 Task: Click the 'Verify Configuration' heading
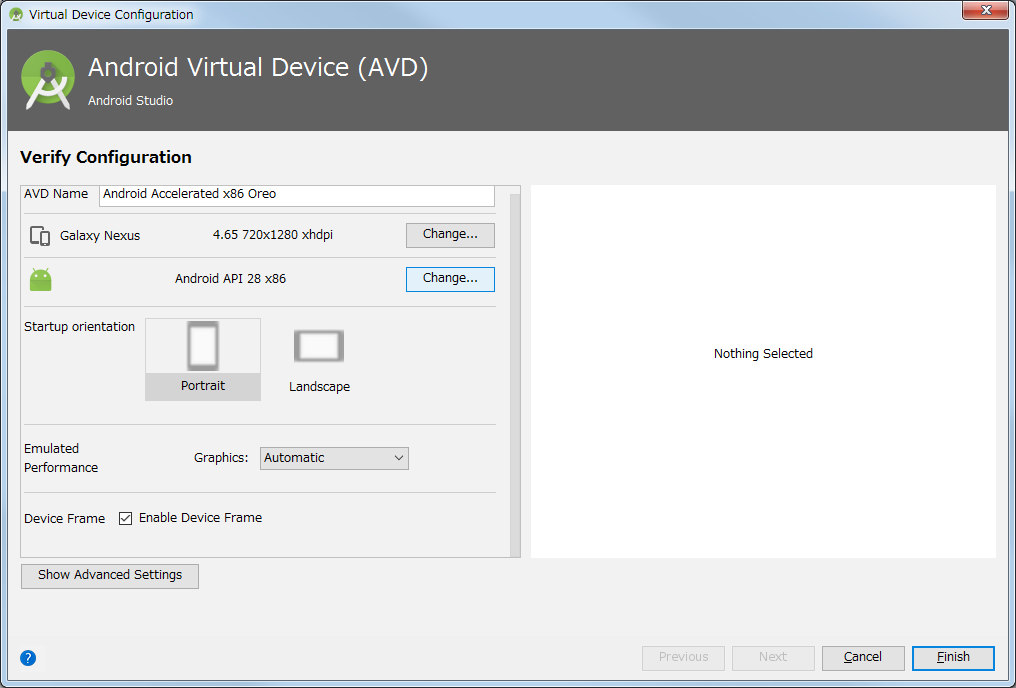(x=106, y=157)
